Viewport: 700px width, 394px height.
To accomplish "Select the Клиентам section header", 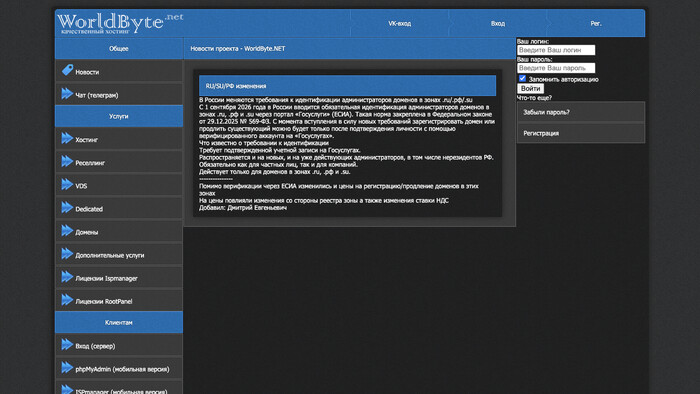I will click(119, 322).
